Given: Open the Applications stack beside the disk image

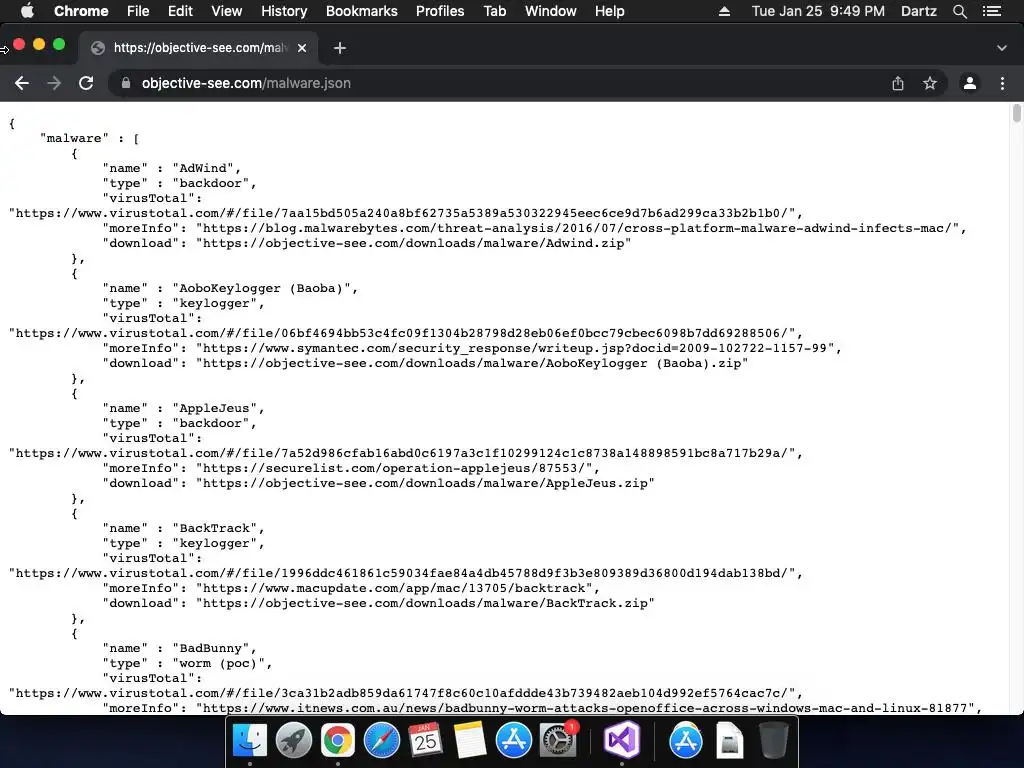Looking at the screenshot, I should click(686, 741).
